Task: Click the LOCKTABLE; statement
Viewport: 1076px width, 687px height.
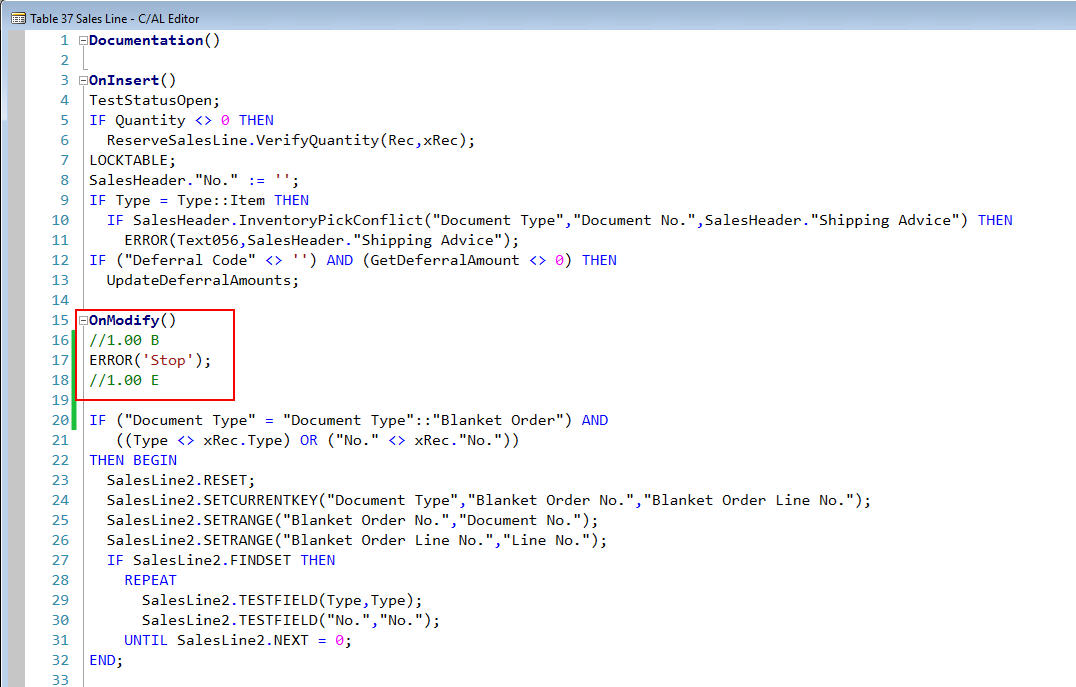Action: coord(132,160)
